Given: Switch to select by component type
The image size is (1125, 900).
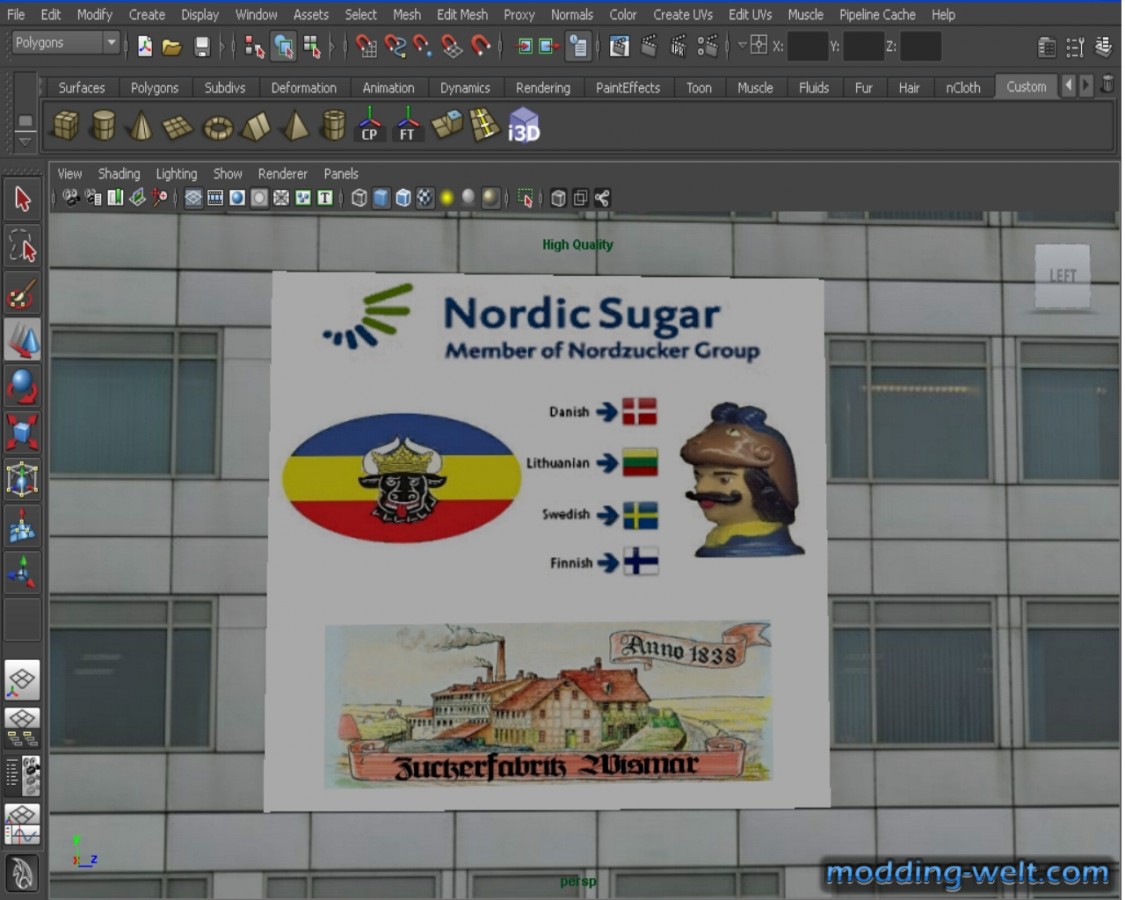Looking at the screenshot, I should (312, 47).
